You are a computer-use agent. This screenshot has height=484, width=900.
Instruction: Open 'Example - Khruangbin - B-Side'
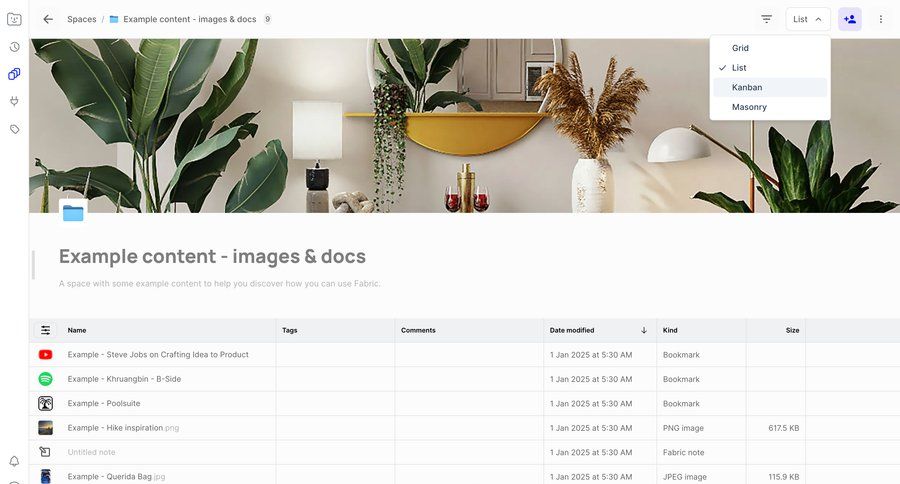click(x=124, y=379)
